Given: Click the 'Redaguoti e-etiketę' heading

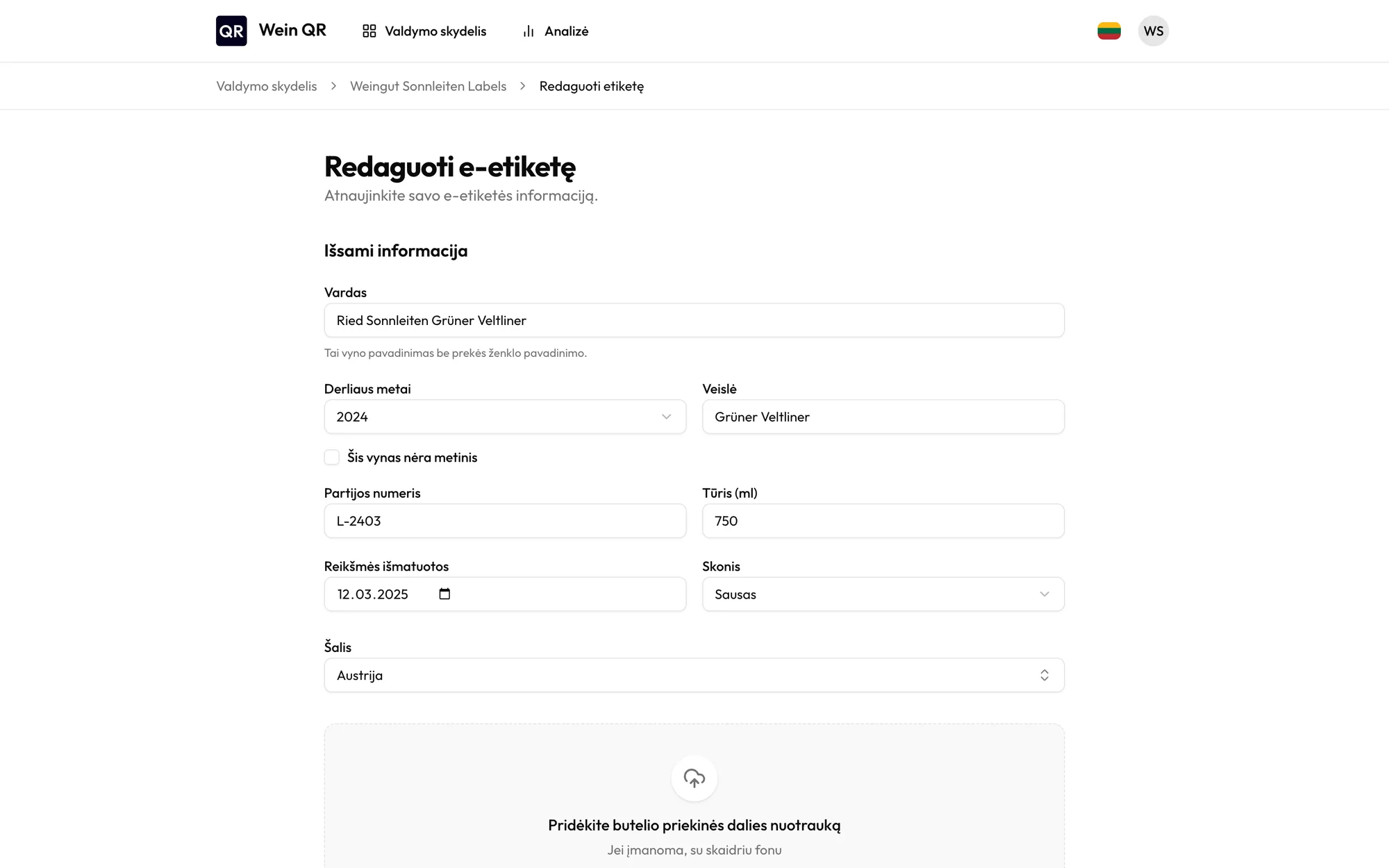Looking at the screenshot, I should tap(450, 167).
